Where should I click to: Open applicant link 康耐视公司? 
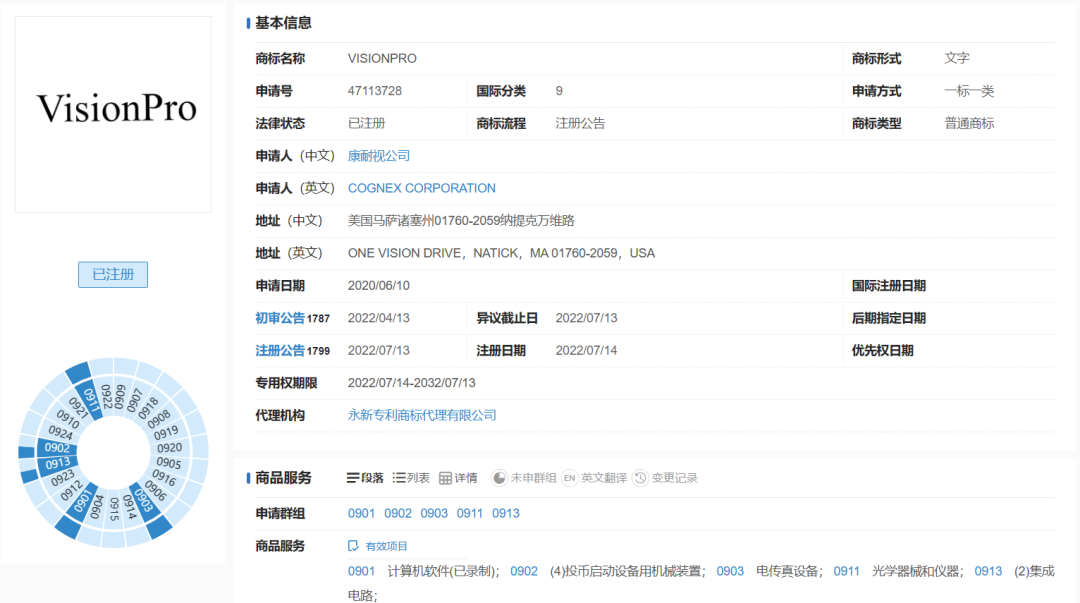pyautogui.click(x=379, y=156)
